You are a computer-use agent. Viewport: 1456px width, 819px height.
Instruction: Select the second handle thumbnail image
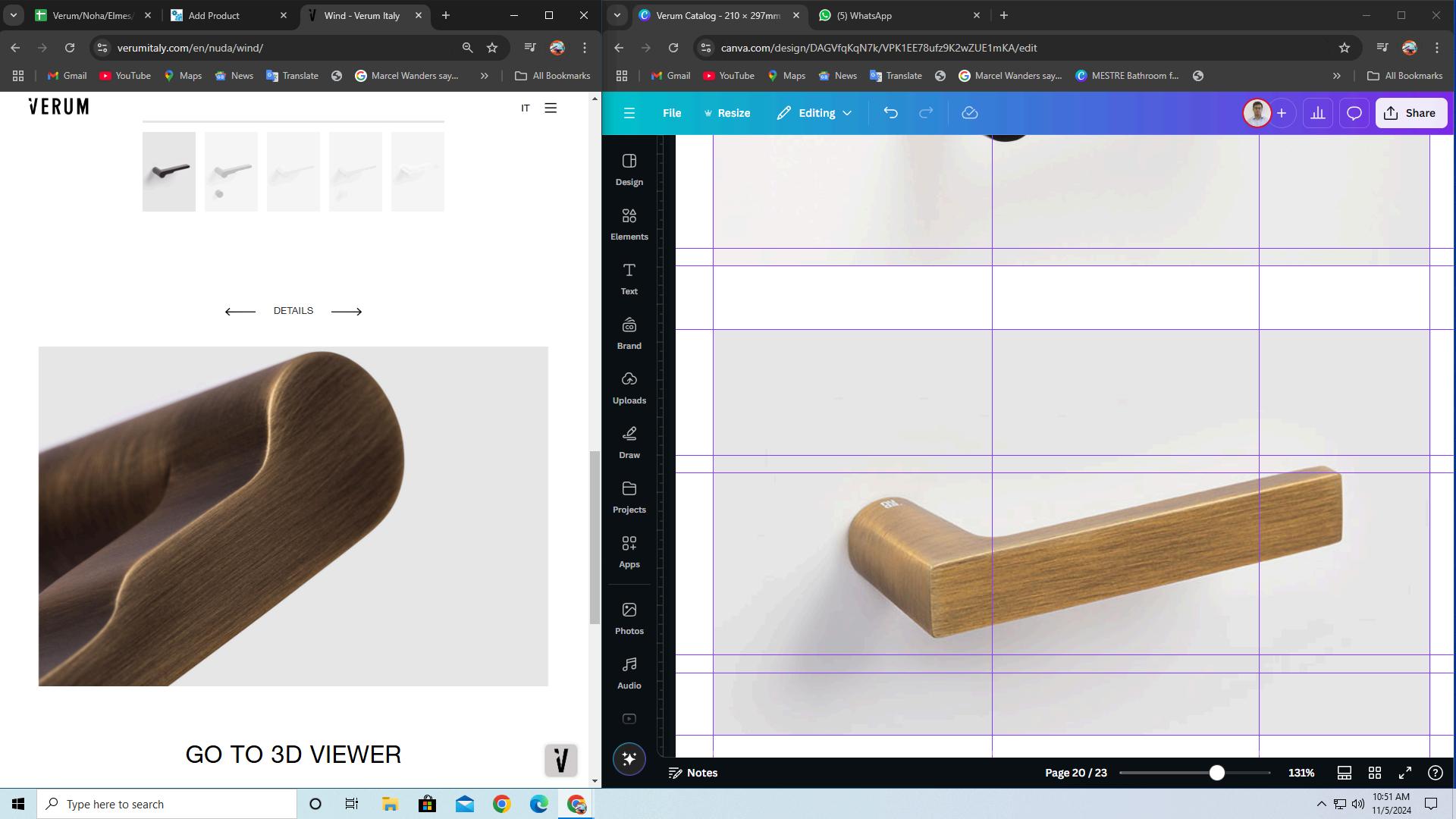[x=231, y=171]
